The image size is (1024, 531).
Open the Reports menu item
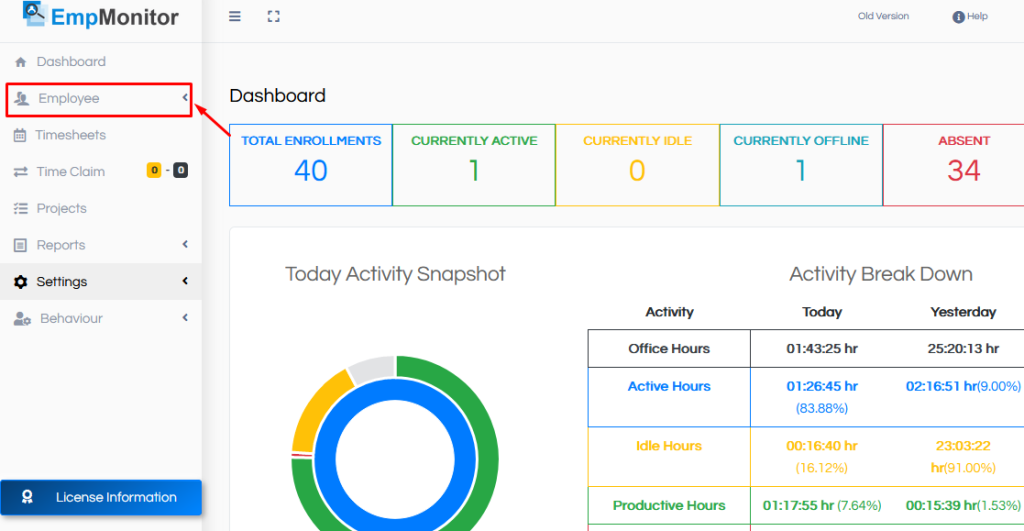pyautogui.click(x=101, y=245)
